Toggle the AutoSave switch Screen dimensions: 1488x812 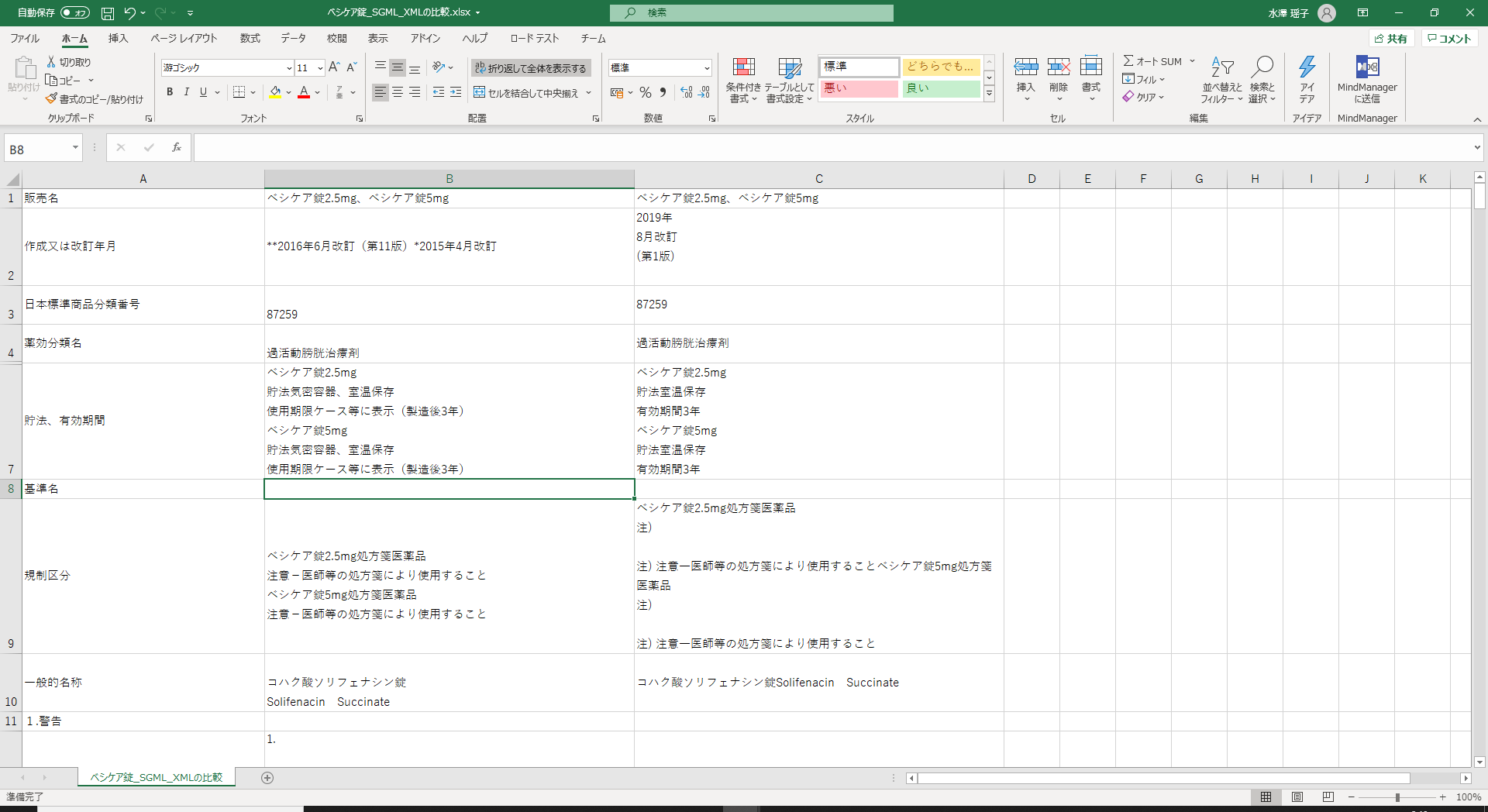click(x=75, y=13)
